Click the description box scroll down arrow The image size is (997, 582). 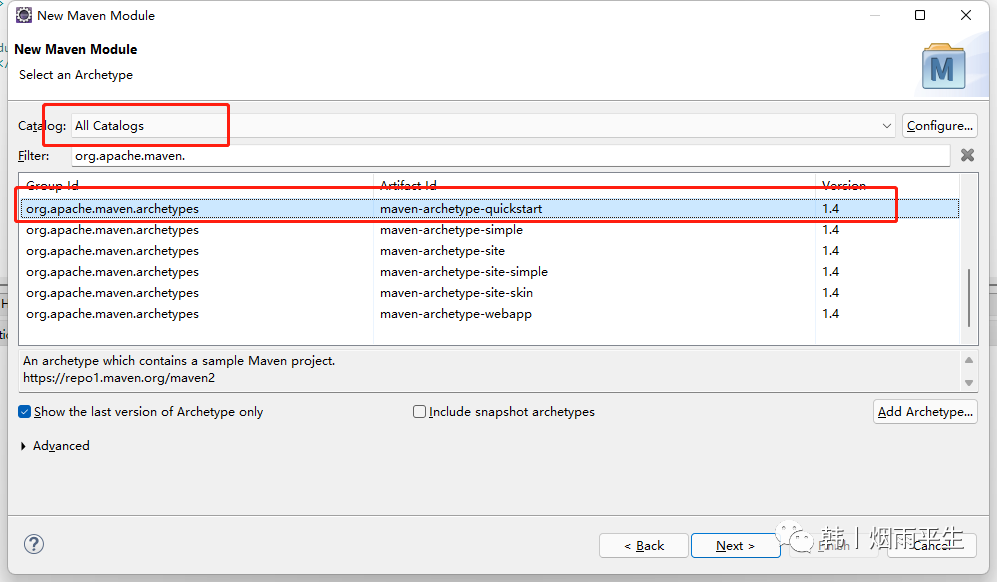click(x=969, y=382)
